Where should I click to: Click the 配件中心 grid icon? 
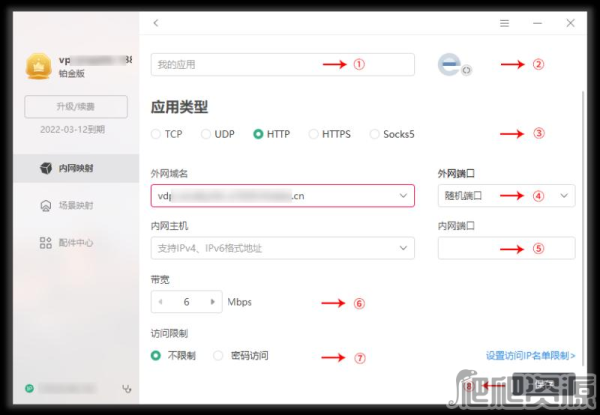pos(44,242)
